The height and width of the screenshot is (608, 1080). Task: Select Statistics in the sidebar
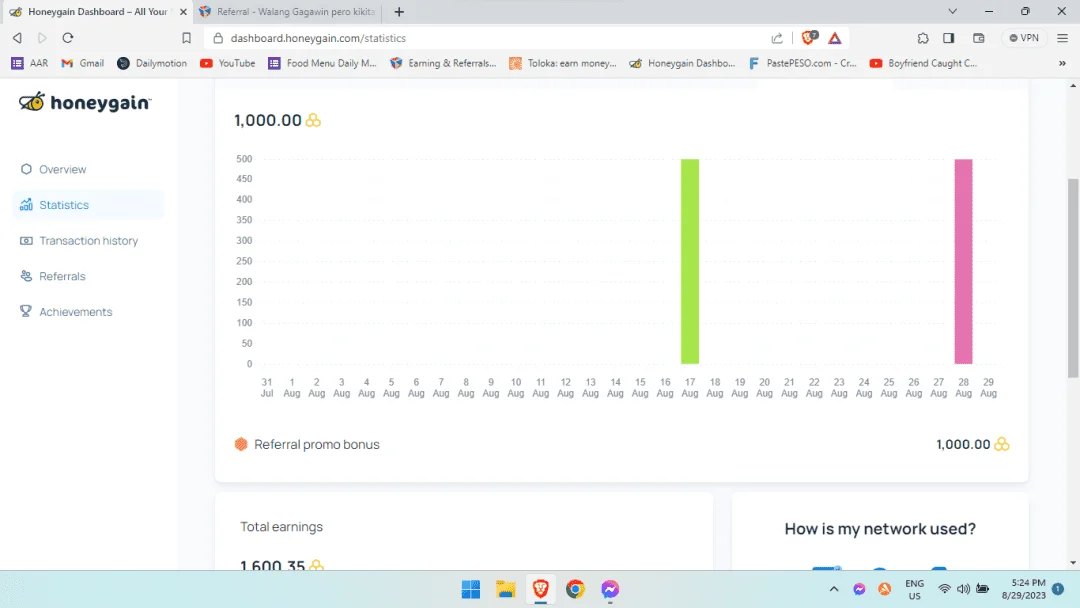coord(87,205)
